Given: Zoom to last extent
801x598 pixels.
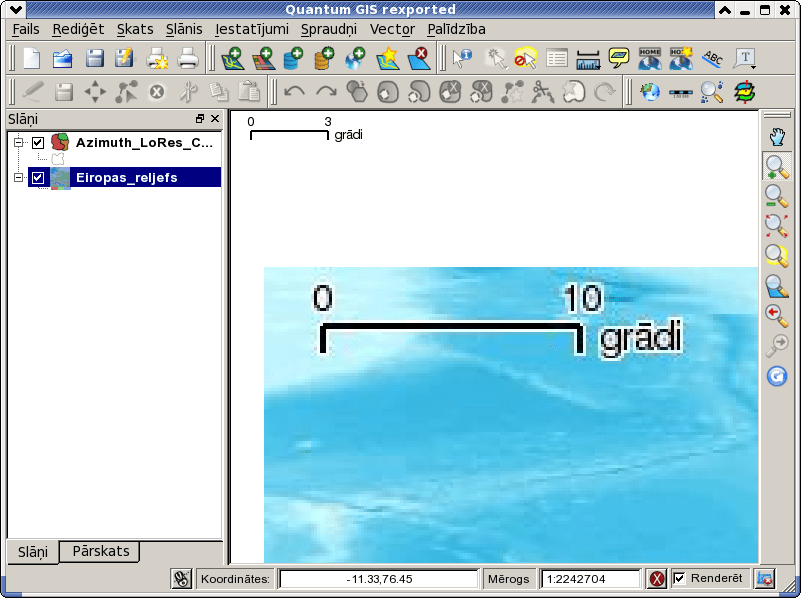Looking at the screenshot, I should click(776, 316).
